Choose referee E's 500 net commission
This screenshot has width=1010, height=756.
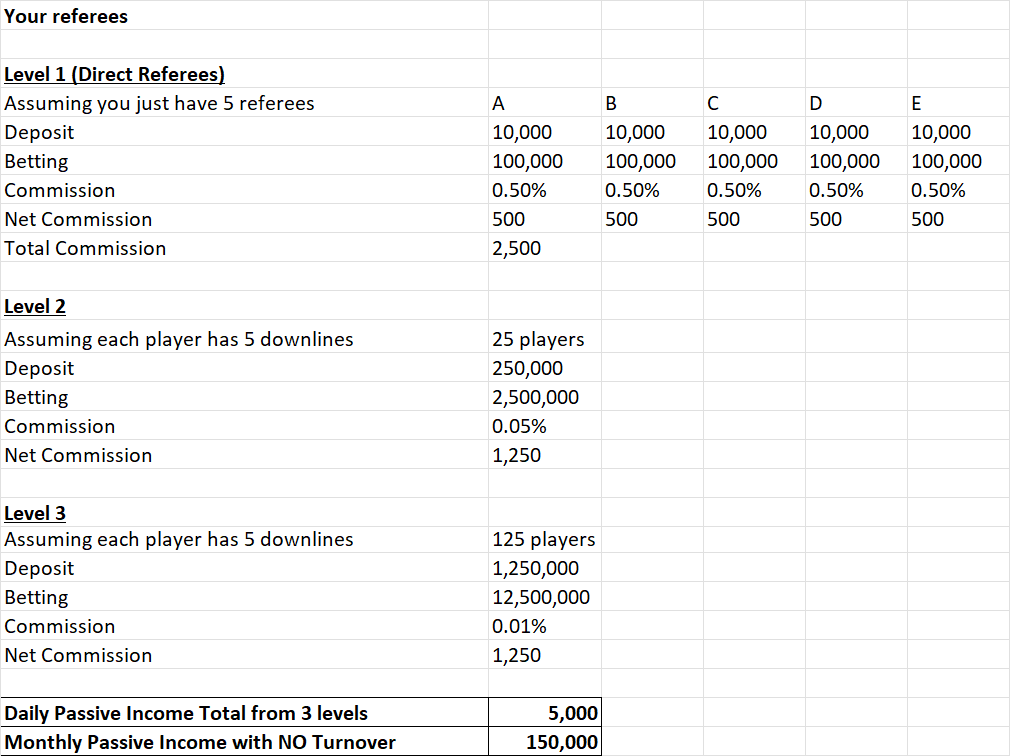coord(928,219)
